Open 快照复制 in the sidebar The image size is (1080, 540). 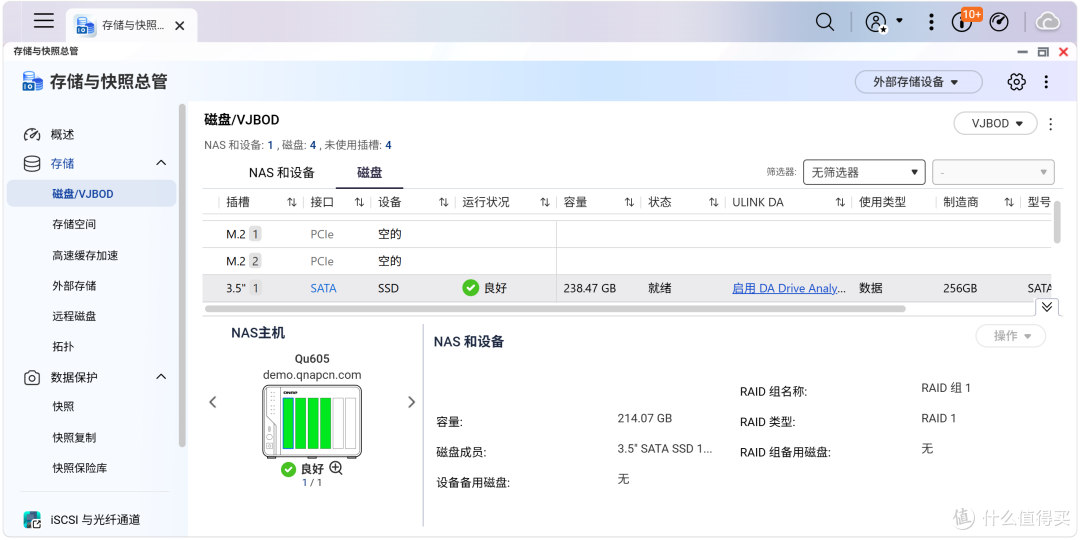coord(74,437)
